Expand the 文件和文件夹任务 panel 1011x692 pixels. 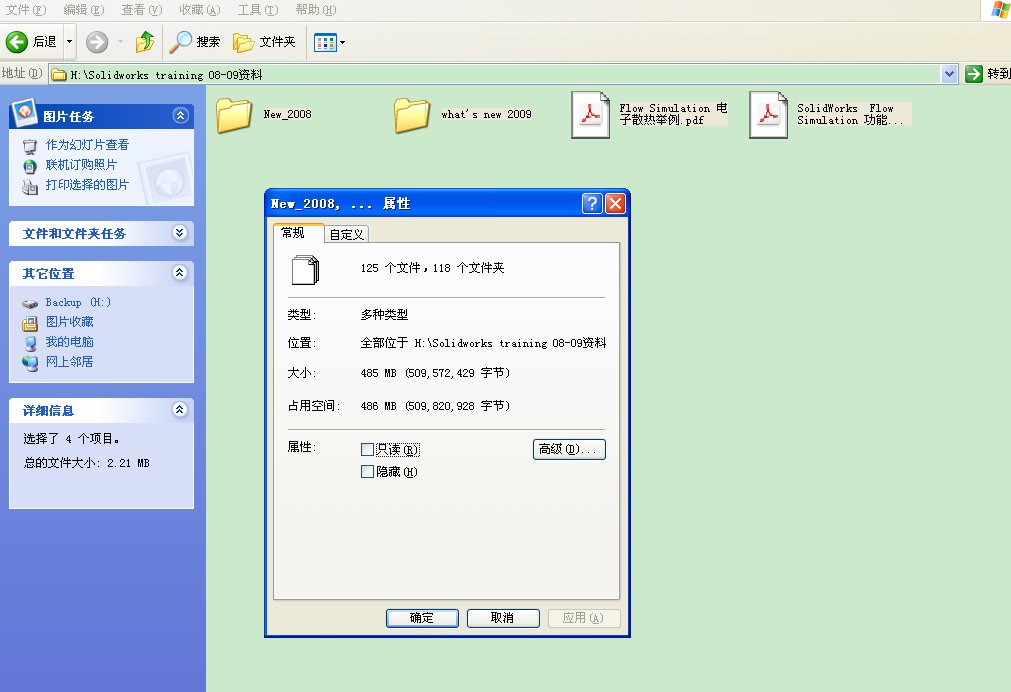point(180,233)
